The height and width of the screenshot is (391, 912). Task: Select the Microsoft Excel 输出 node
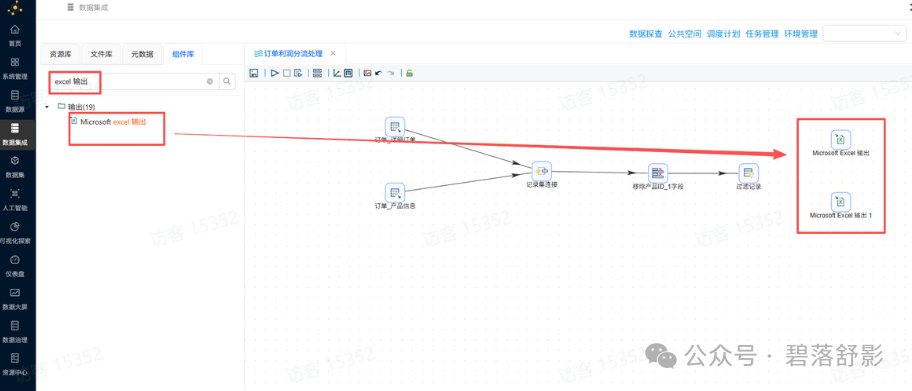coord(841,139)
